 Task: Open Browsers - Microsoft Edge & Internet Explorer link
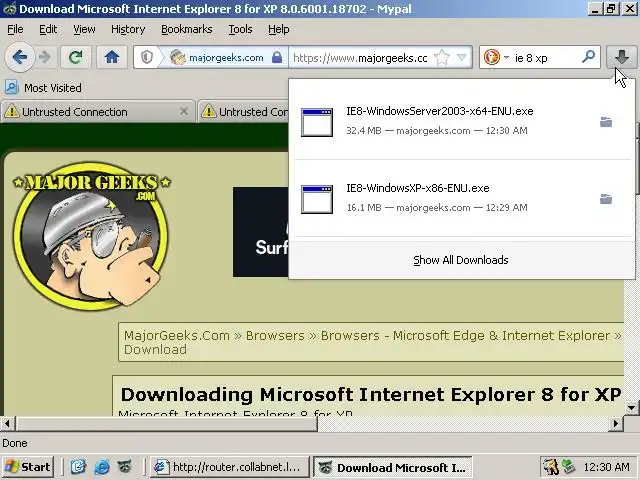tap(465, 336)
